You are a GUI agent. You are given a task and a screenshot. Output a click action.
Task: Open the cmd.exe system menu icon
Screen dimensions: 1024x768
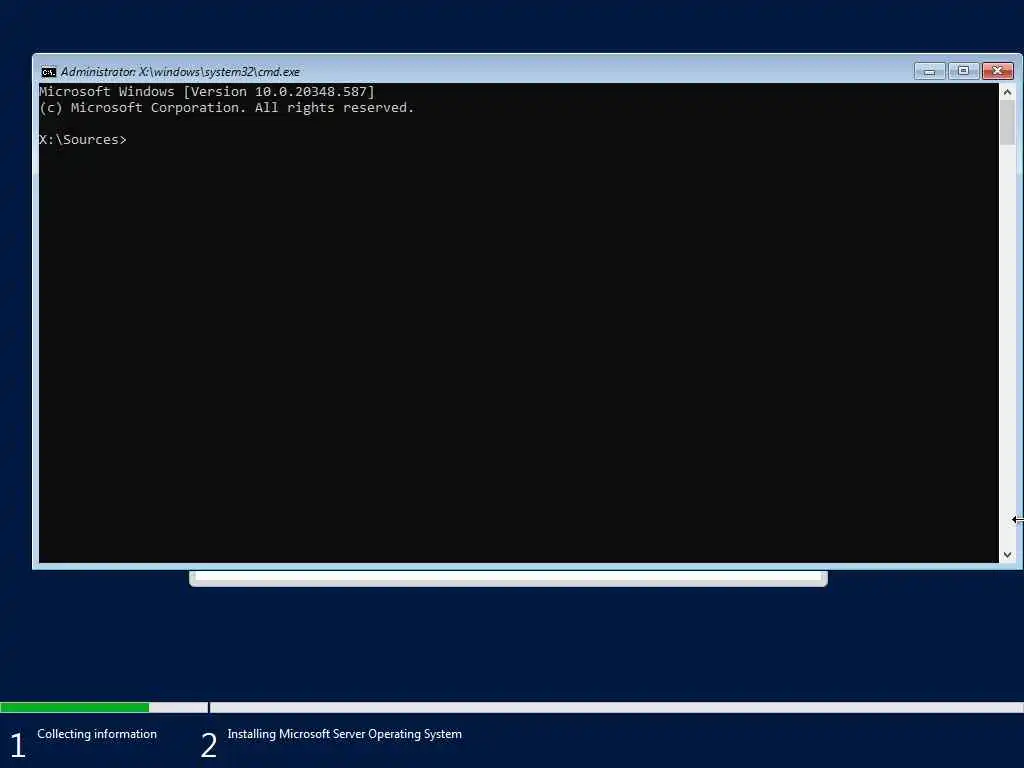click(x=48, y=72)
